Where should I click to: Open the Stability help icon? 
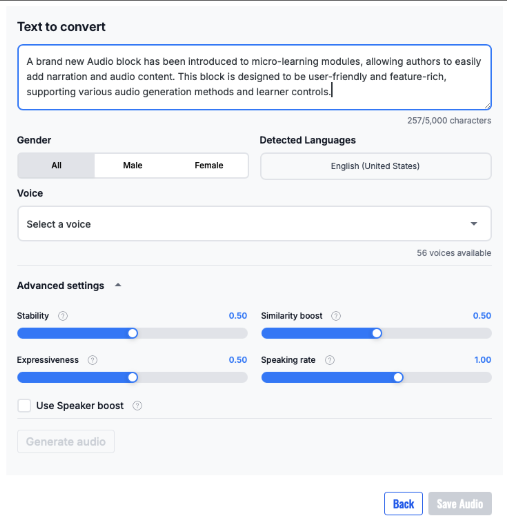pos(63,316)
